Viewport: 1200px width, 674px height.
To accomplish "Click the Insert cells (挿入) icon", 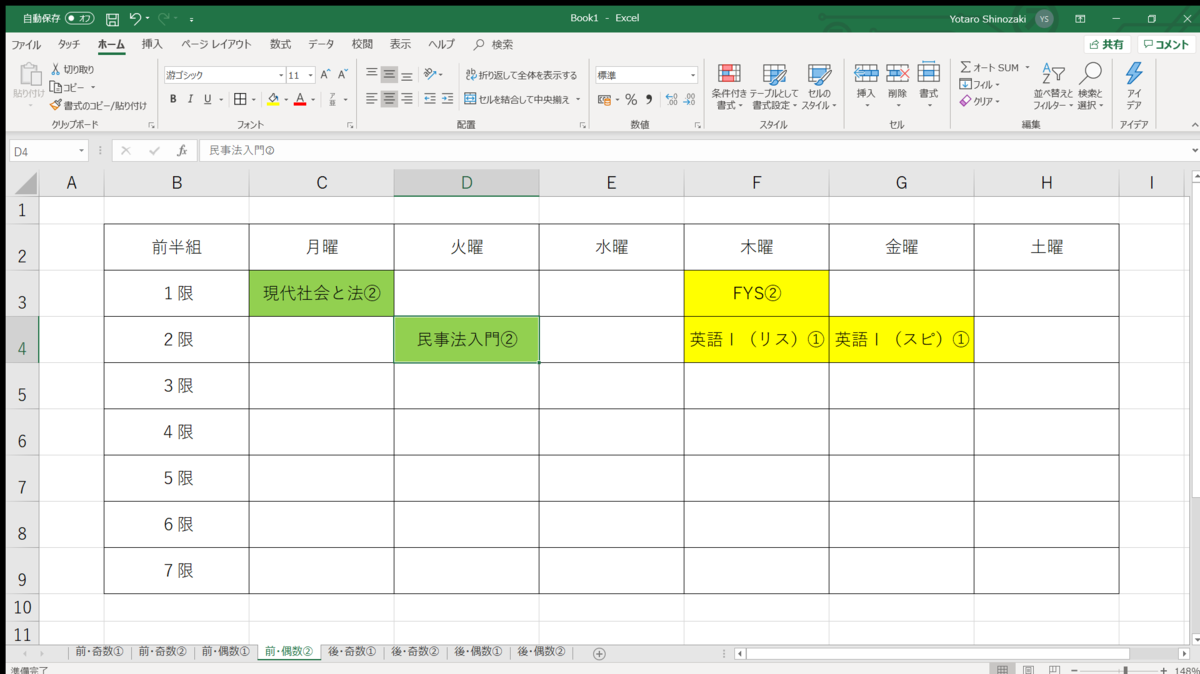I will [866, 73].
